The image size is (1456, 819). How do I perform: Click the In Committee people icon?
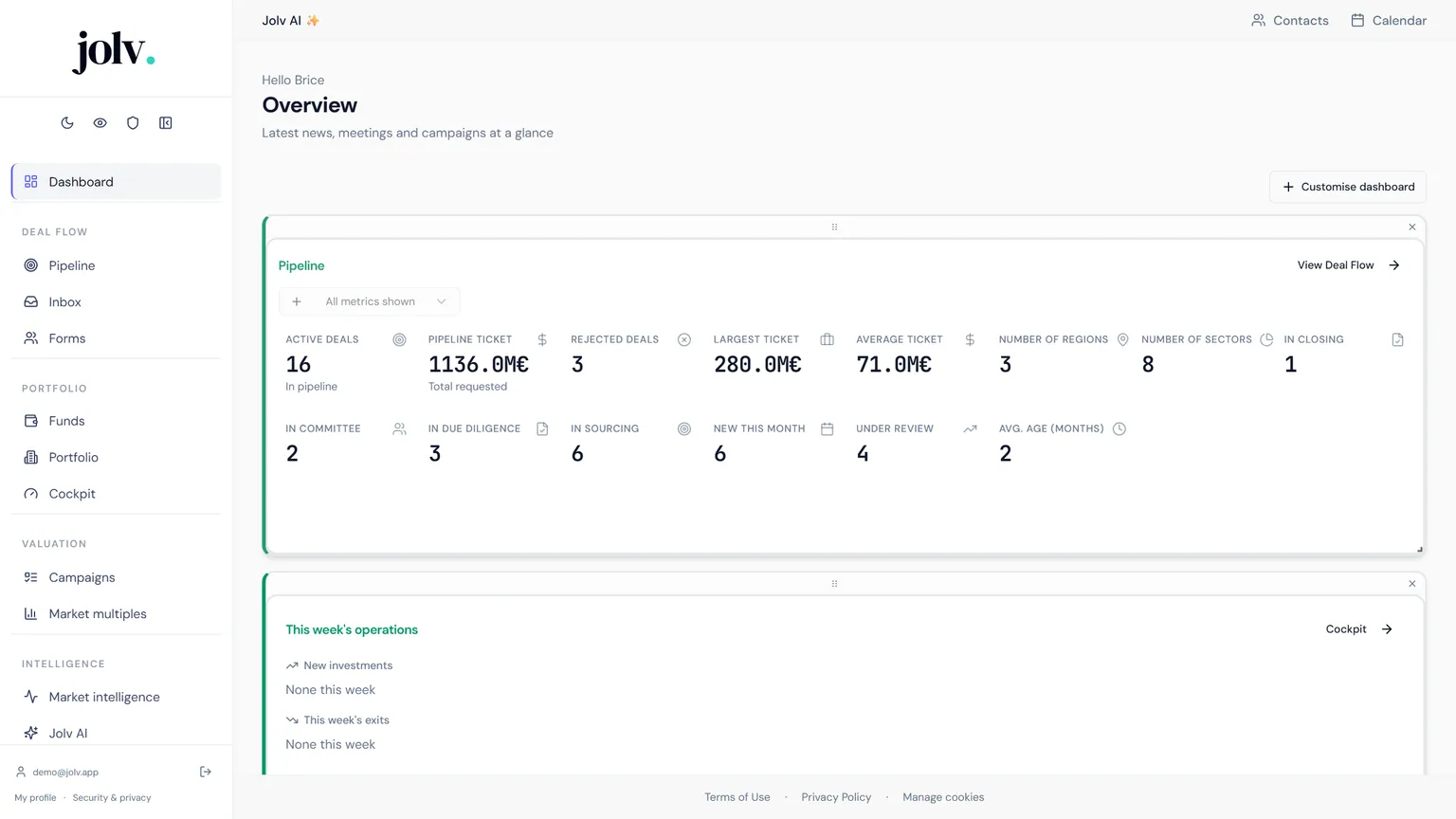click(399, 429)
